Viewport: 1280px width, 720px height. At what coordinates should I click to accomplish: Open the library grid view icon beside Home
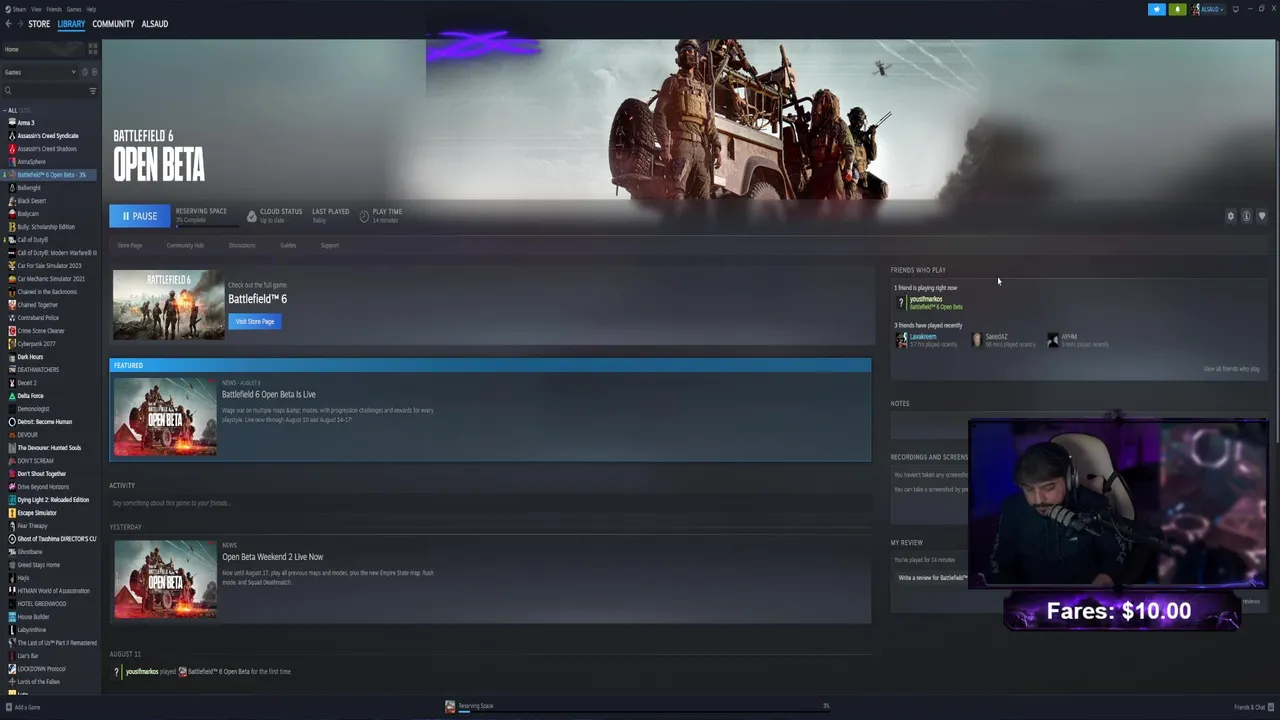(x=93, y=49)
